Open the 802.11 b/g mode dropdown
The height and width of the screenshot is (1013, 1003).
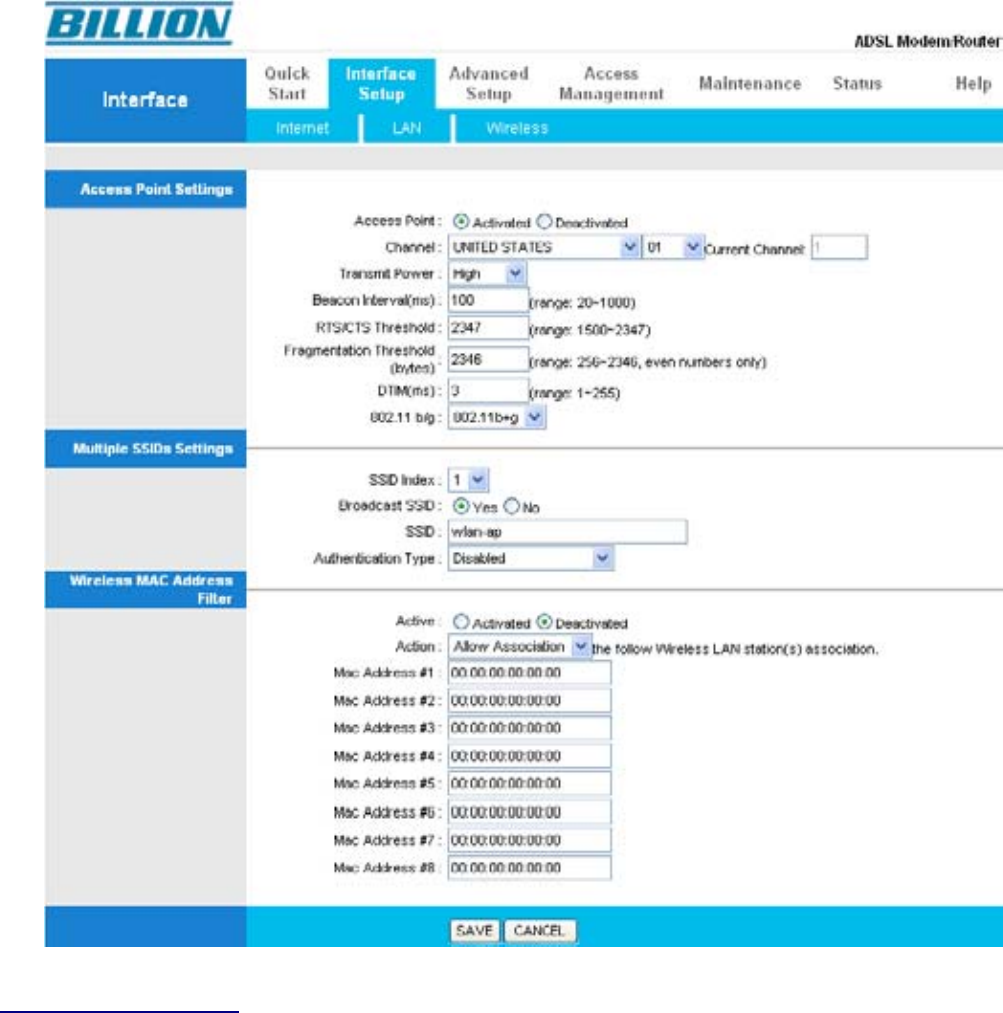[x=497, y=417]
